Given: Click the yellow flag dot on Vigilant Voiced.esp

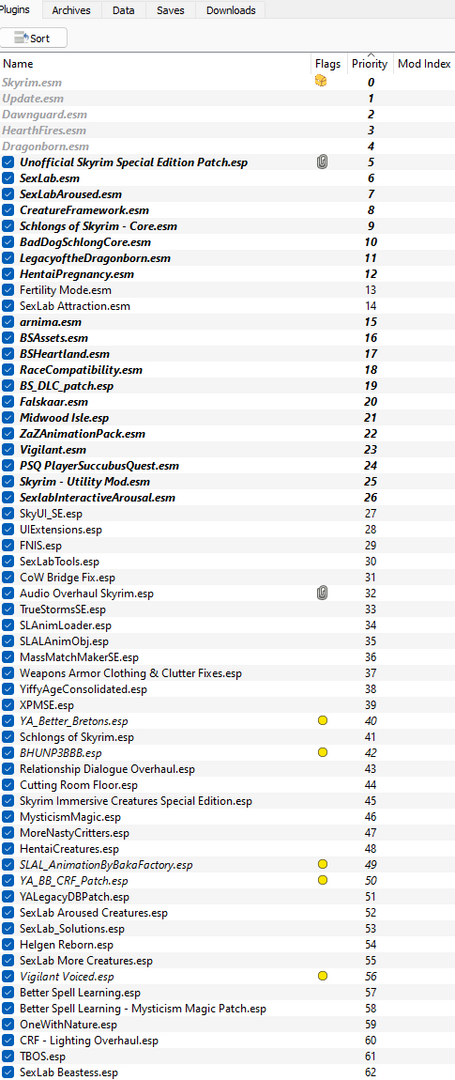Looking at the screenshot, I should 321,977.
